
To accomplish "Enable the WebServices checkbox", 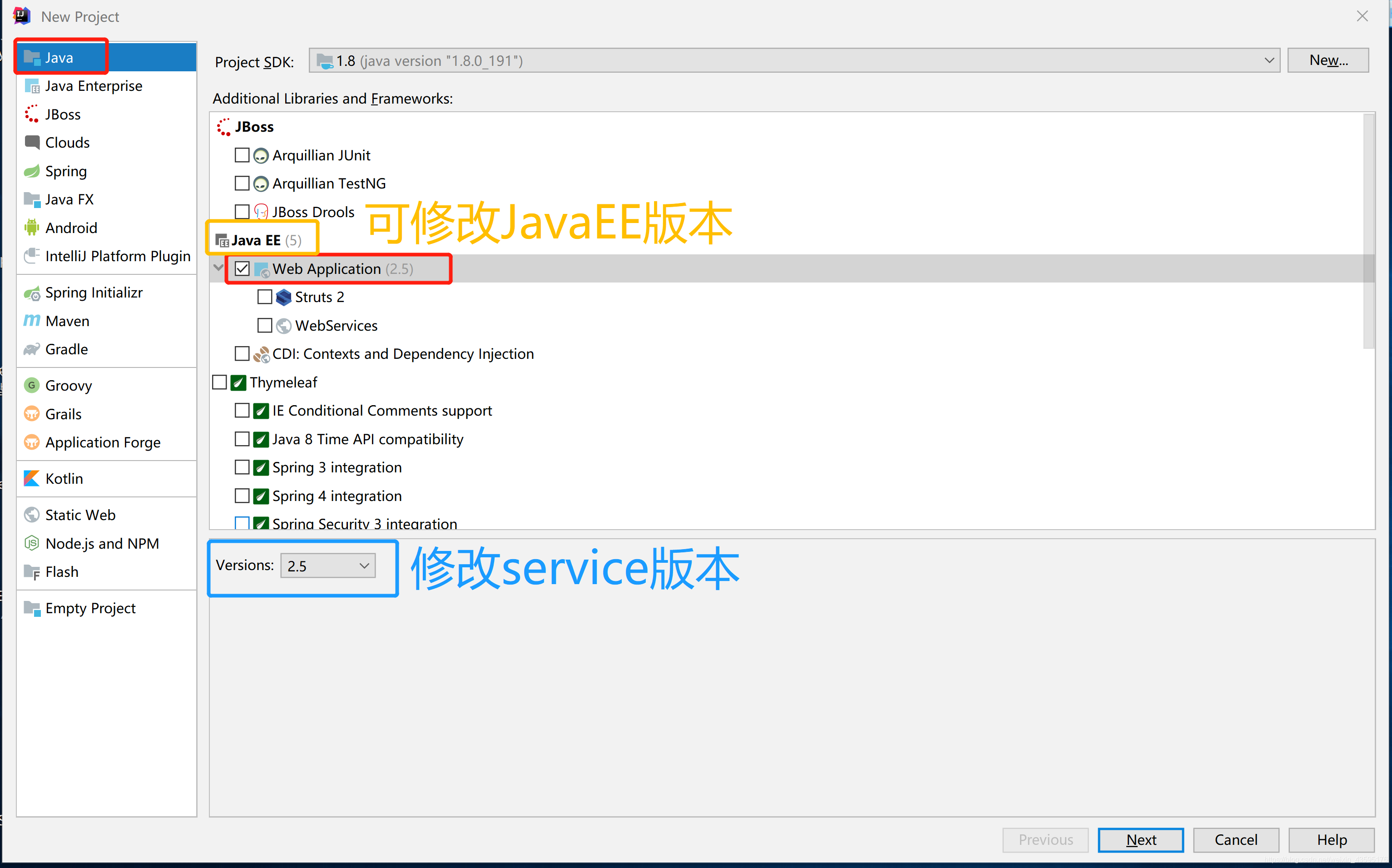I will tap(265, 326).
